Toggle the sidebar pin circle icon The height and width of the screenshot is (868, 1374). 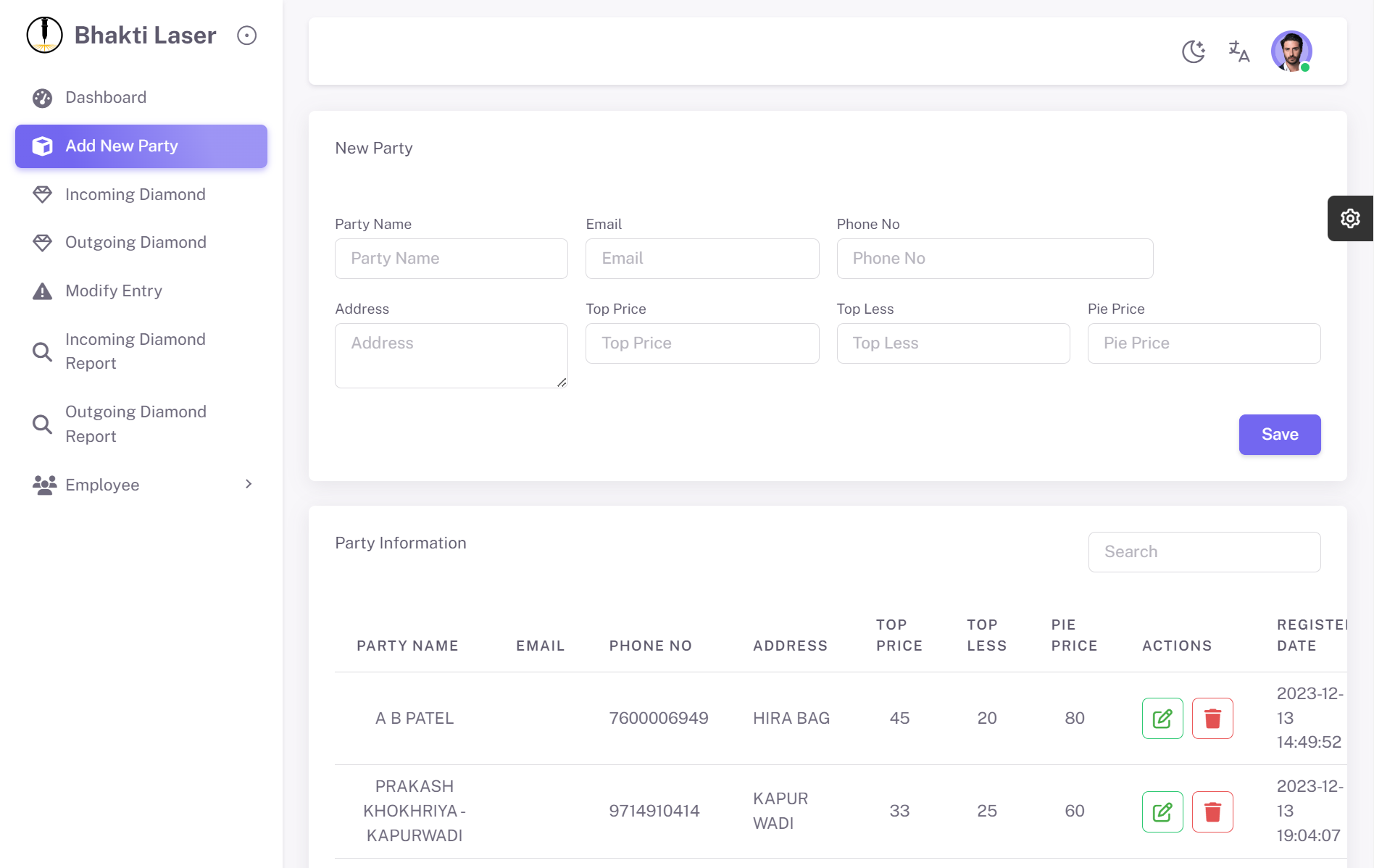tap(246, 36)
